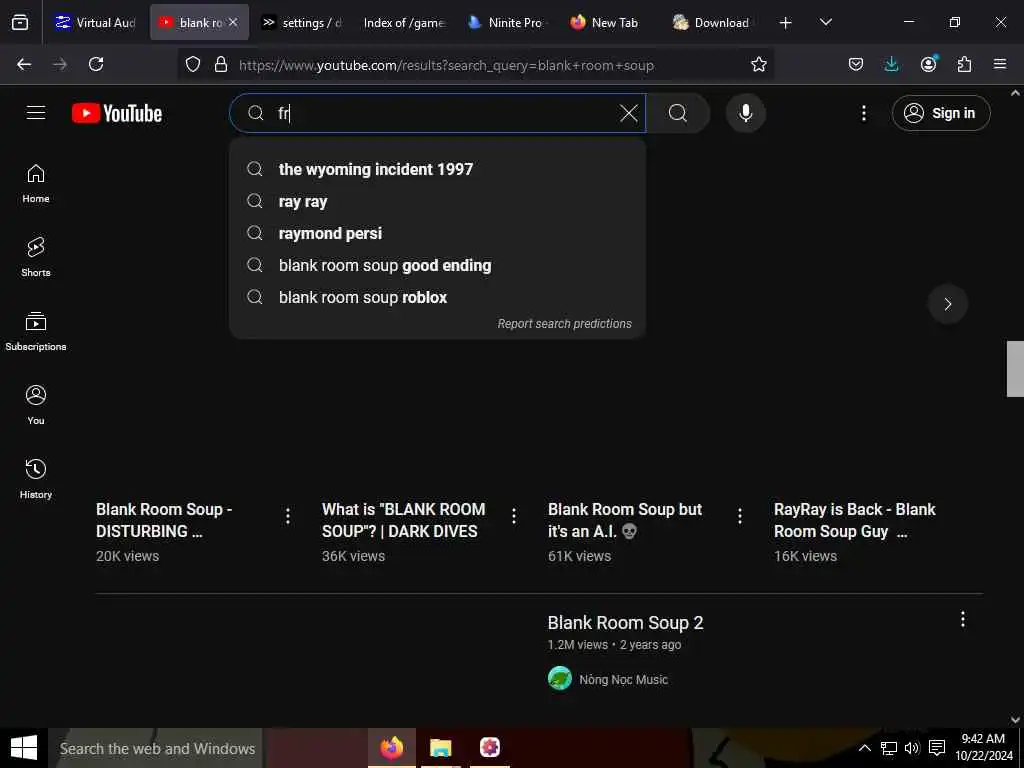Open Home in the sidebar
This screenshot has height=768, width=1024.
coord(36,184)
